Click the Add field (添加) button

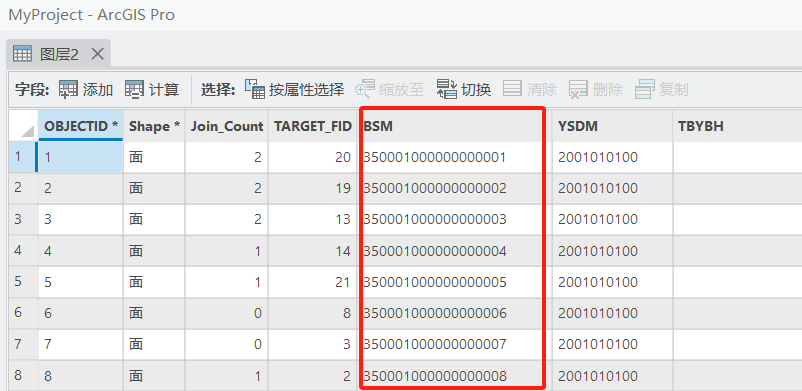[86, 90]
